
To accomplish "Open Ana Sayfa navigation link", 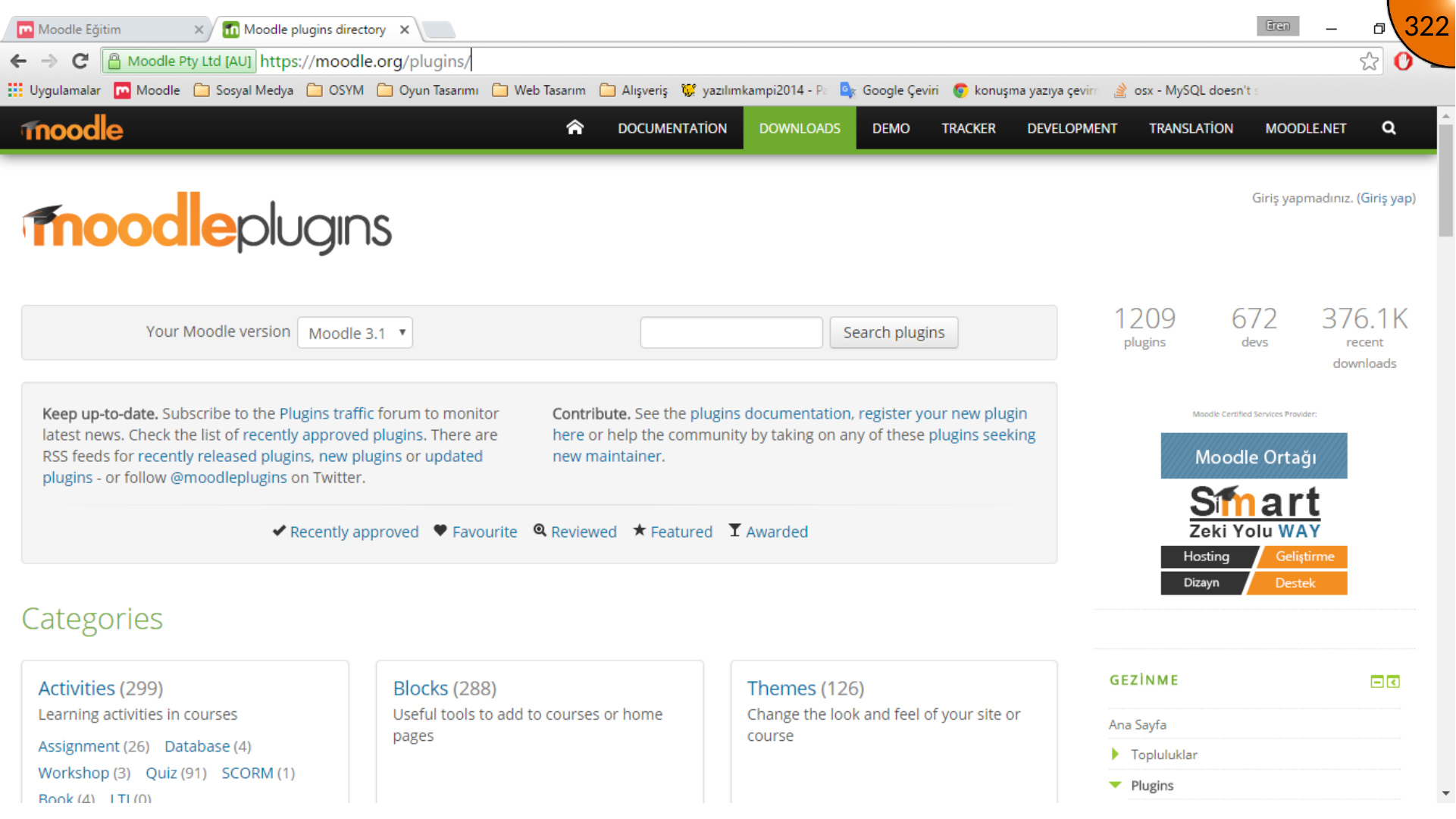I will coord(1138,724).
